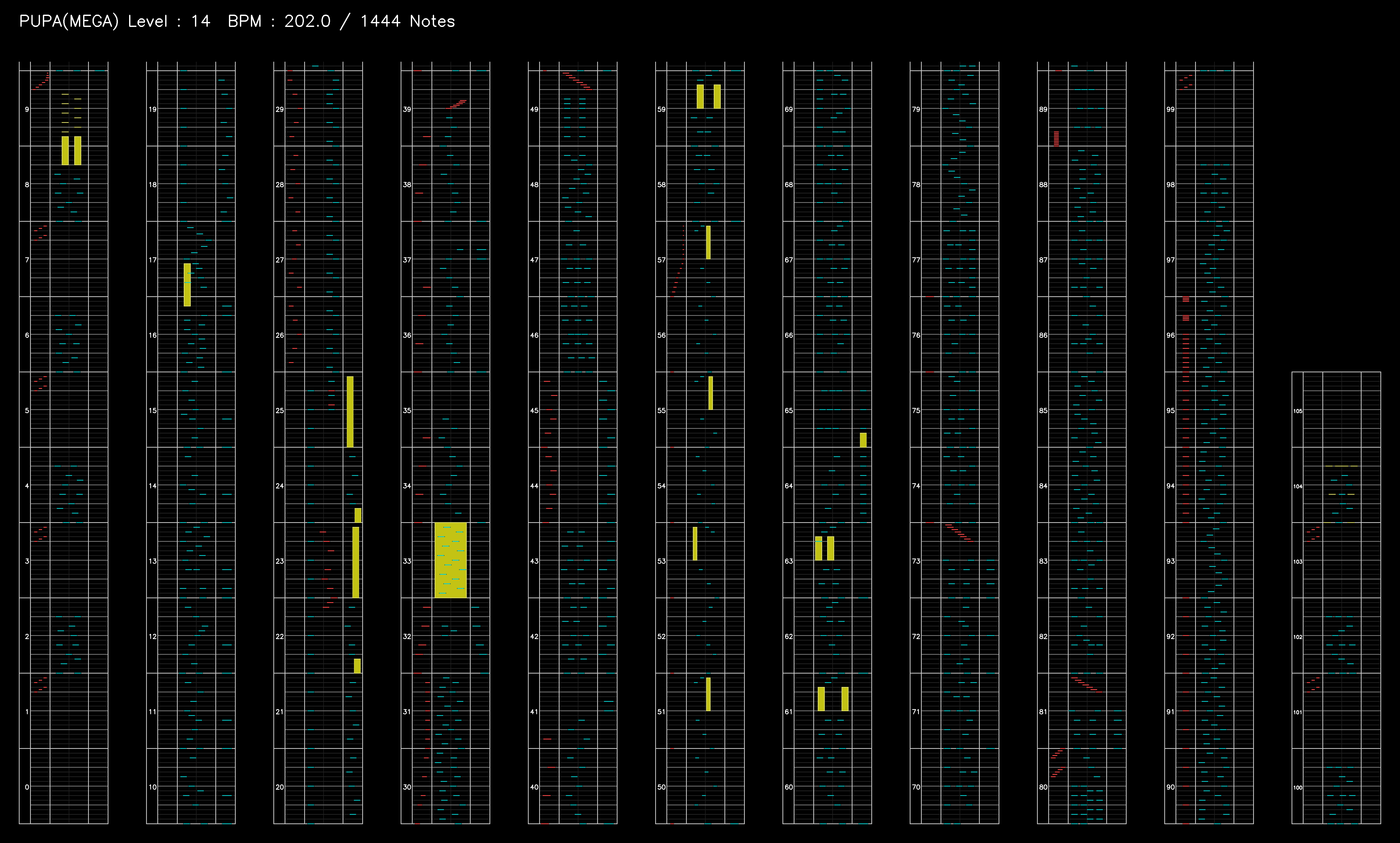Select the right yellow hold in measure 63
The width and height of the screenshot is (1400, 843).
(x=831, y=548)
